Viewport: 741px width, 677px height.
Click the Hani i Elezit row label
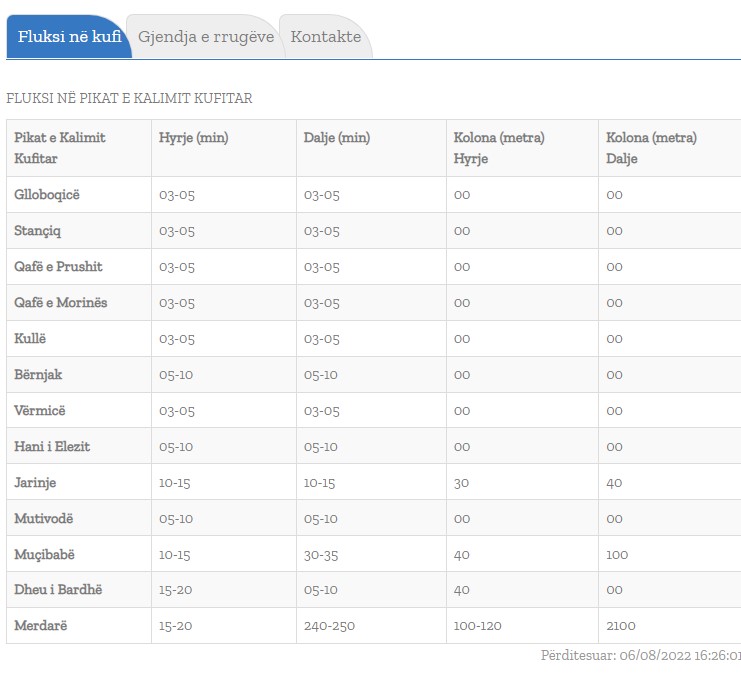click(x=52, y=447)
